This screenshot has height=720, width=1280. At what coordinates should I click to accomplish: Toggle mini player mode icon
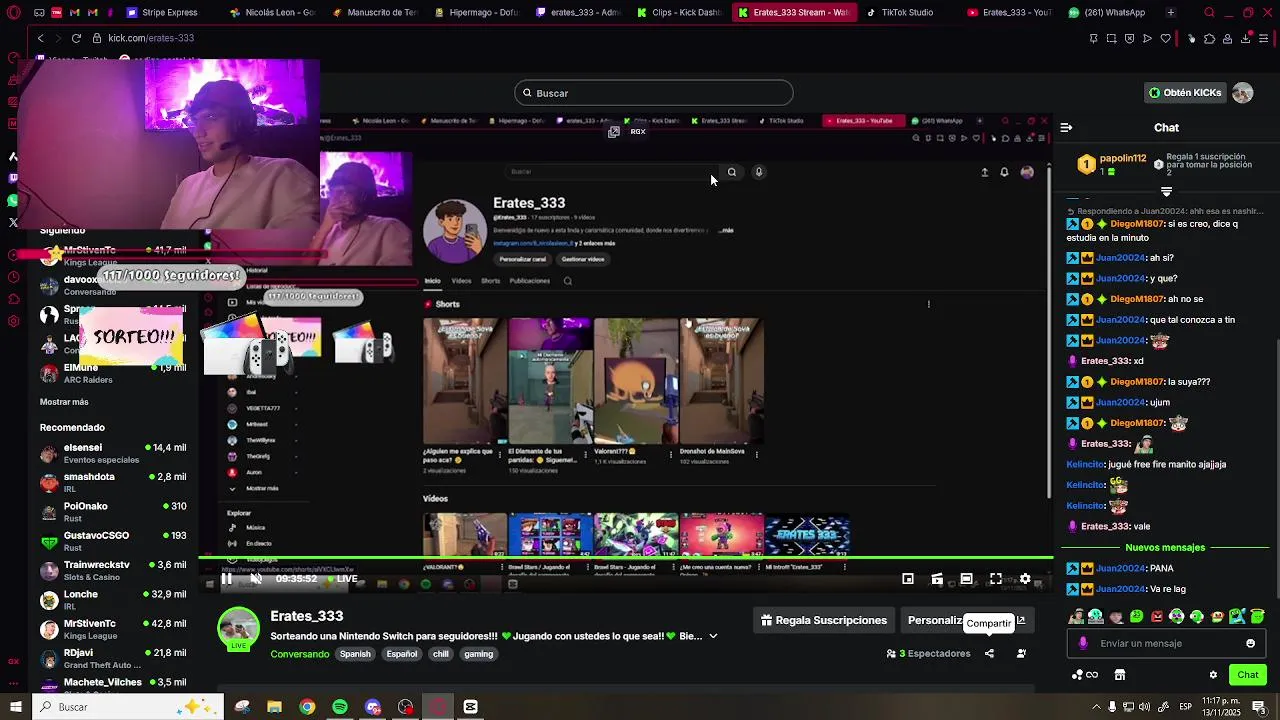coord(908,578)
